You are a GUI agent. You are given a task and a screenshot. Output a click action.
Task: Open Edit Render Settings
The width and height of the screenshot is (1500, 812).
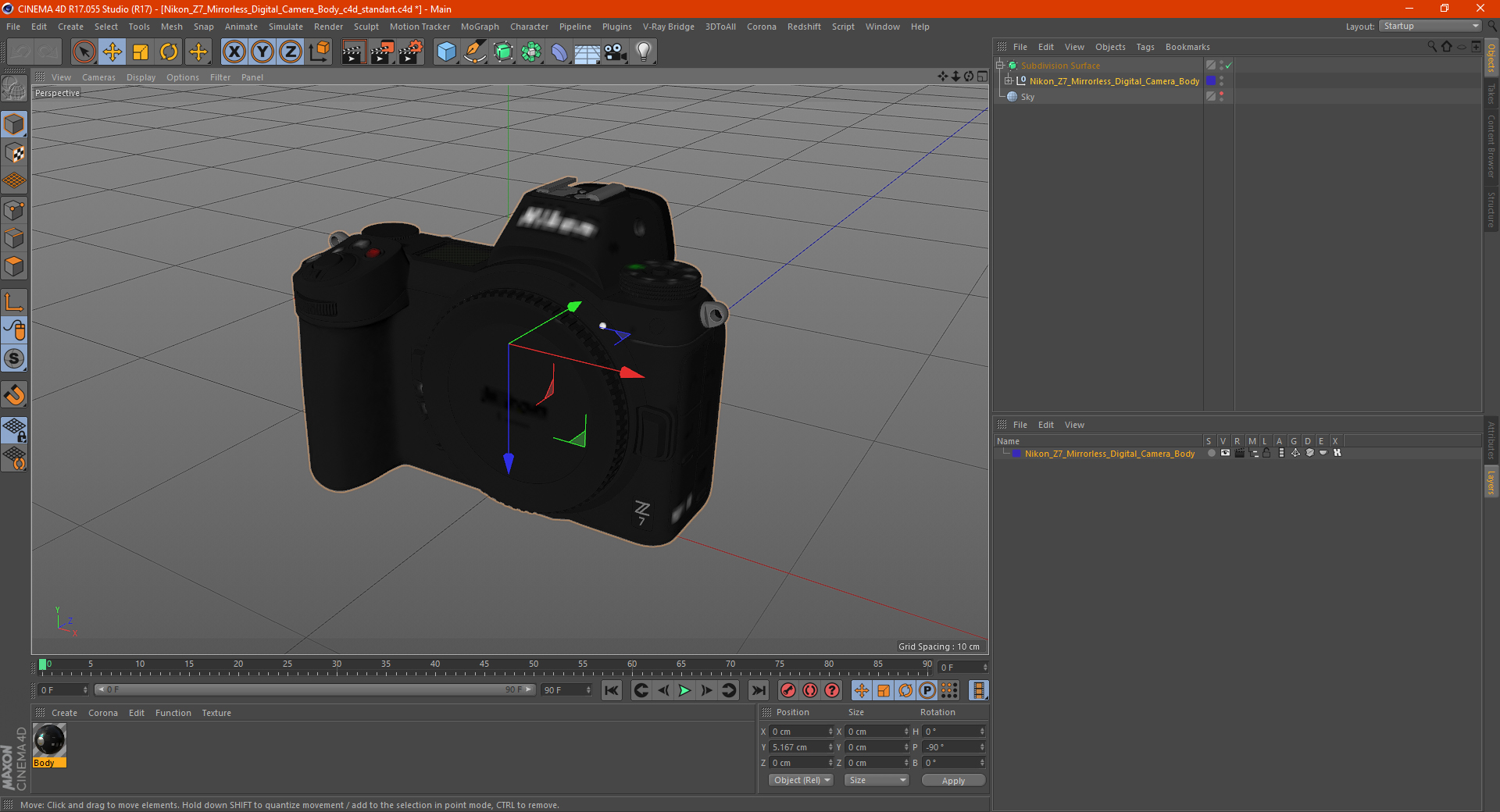pyautogui.click(x=411, y=52)
